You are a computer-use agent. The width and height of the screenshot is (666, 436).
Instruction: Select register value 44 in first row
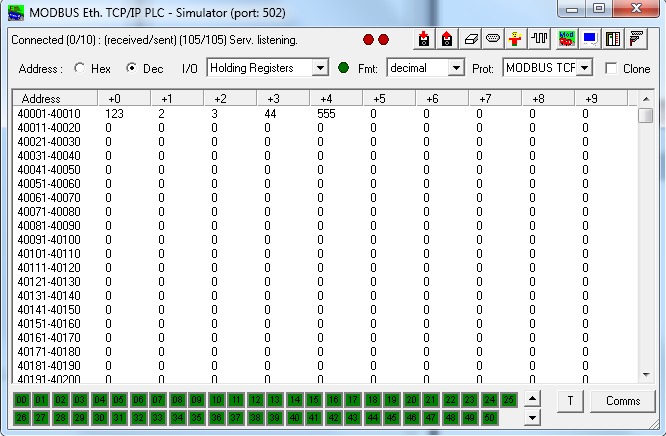pos(270,113)
